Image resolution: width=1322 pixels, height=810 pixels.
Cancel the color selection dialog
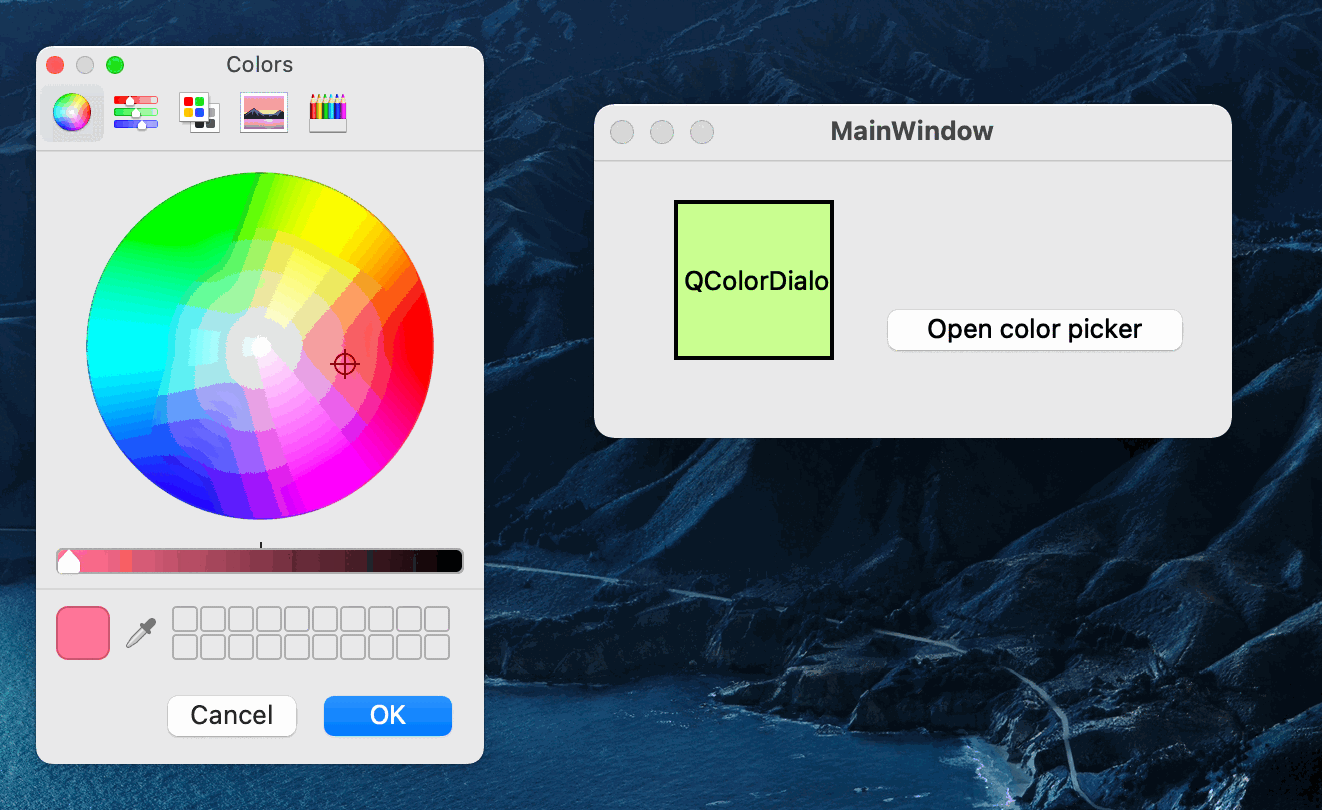[232, 715]
